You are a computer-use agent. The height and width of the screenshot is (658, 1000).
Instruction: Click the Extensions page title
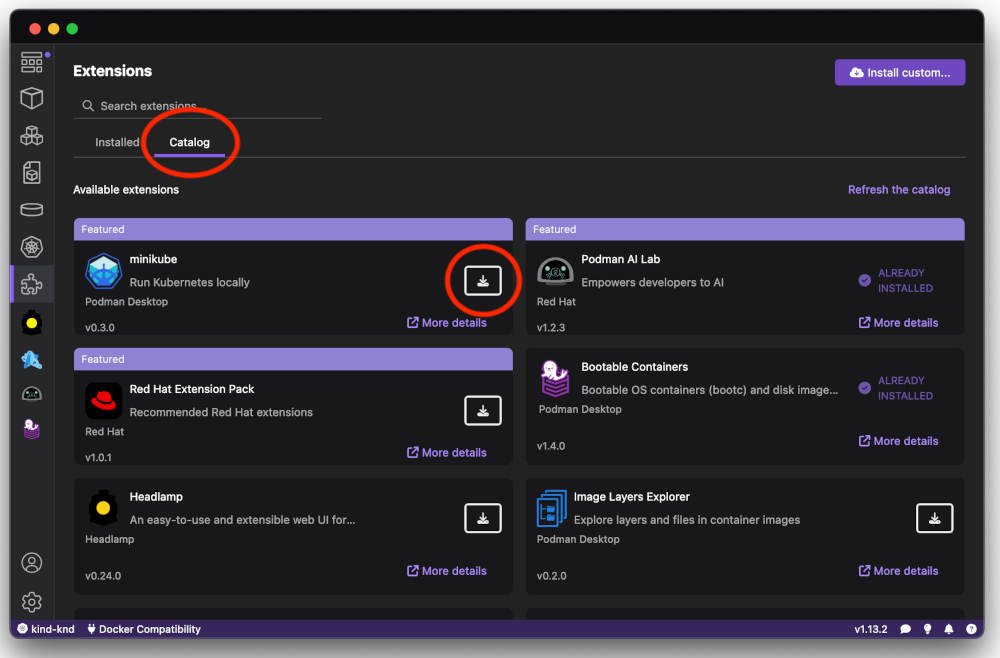pyautogui.click(x=112, y=71)
